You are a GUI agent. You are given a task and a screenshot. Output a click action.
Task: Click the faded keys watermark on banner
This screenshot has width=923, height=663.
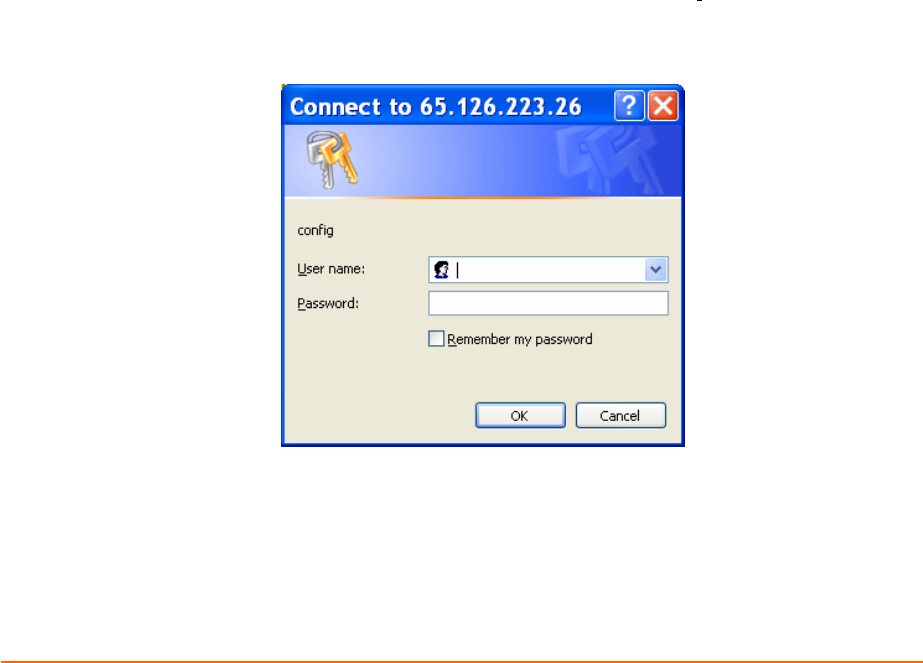coord(610,160)
